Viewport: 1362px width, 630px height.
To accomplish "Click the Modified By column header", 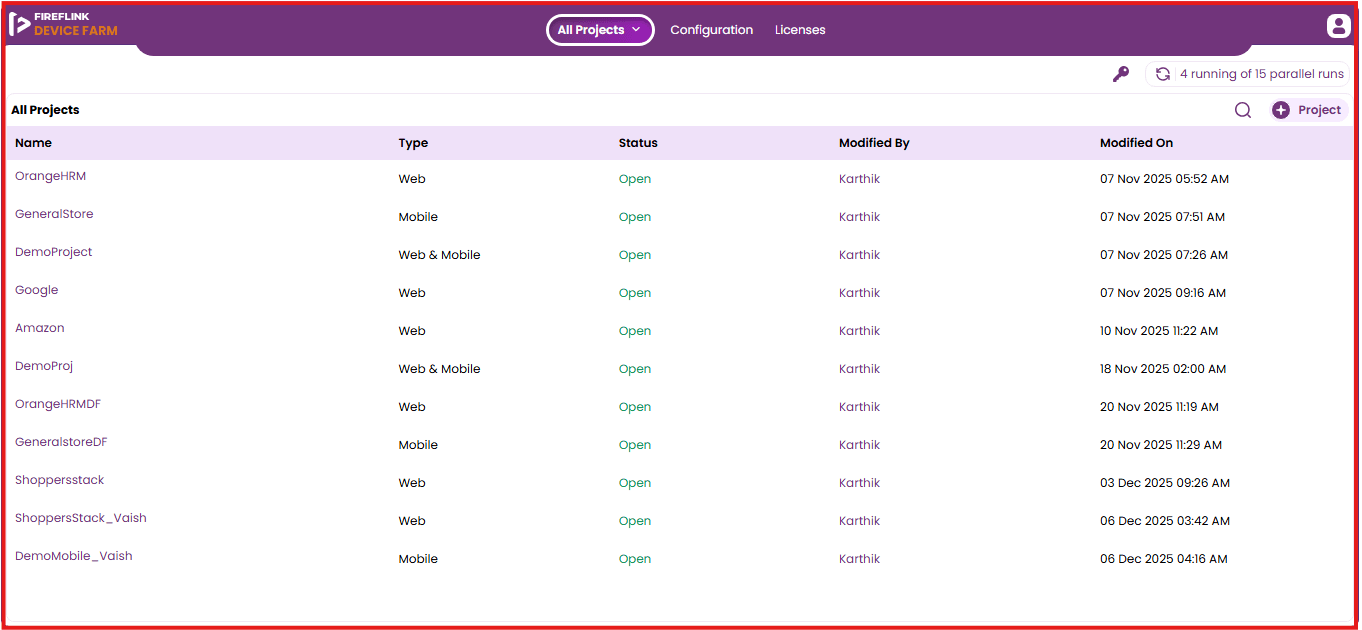I will click(874, 143).
